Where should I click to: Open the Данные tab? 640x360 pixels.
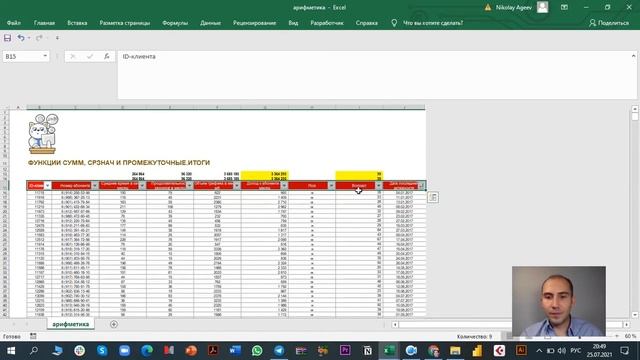click(x=210, y=23)
